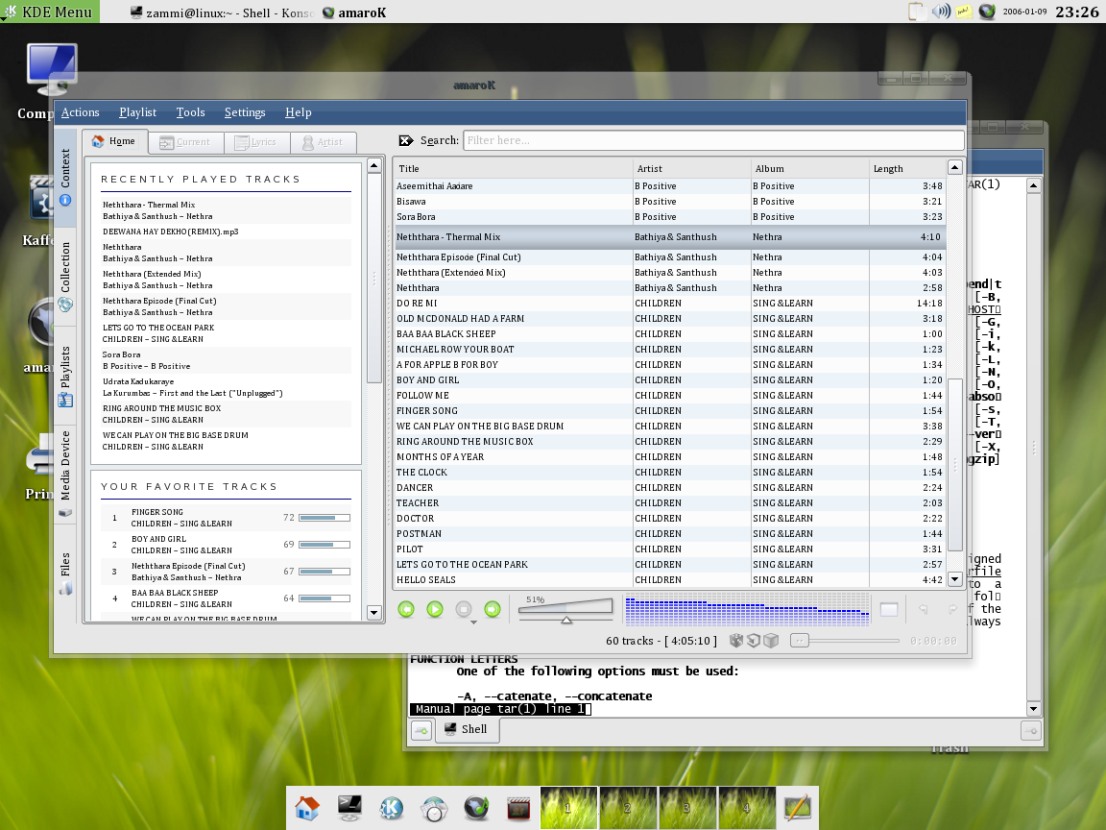
Task: Click the yellow sticky notes tray icon
Action: (964, 11)
